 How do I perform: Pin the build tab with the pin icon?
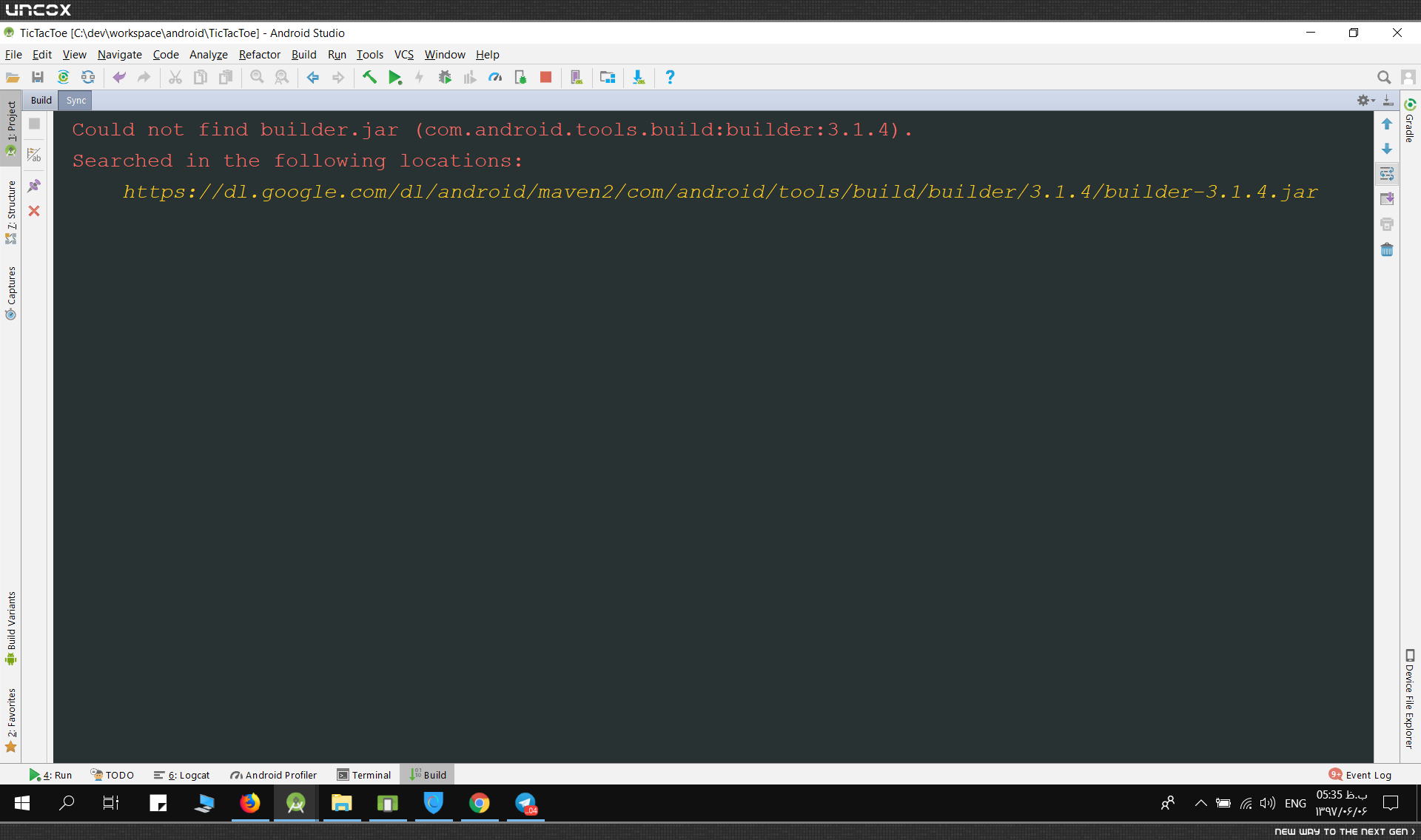click(34, 186)
